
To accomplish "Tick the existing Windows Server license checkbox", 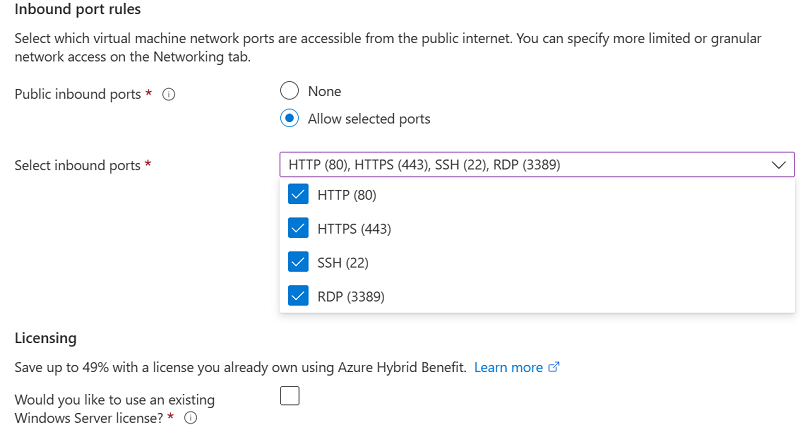I will (x=290, y=396).
